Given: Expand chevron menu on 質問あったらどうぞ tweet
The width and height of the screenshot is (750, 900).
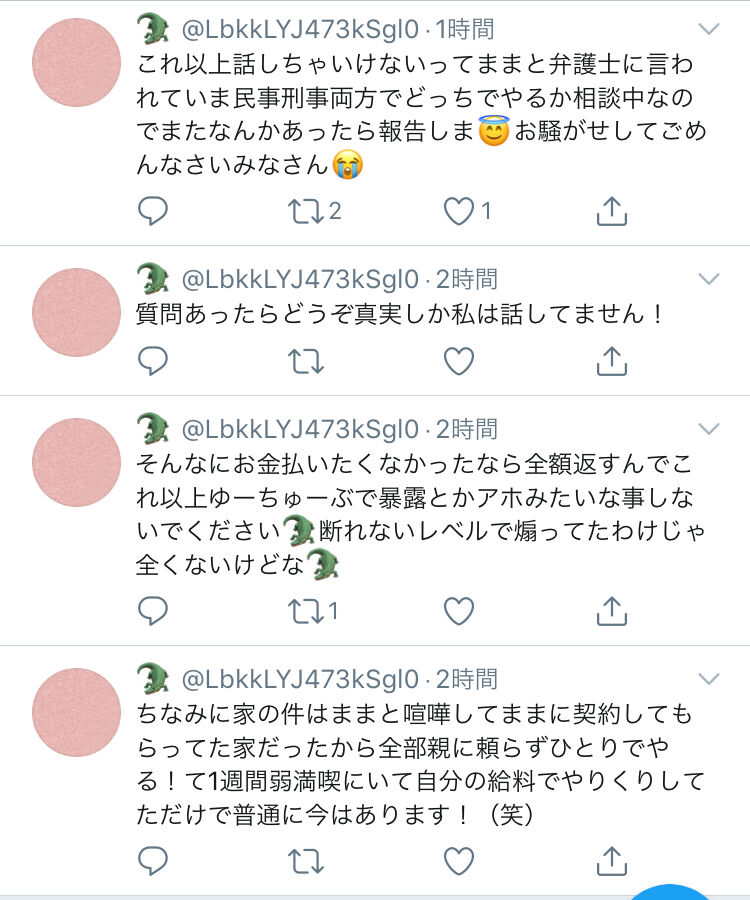Looking at the screenshot, I should 709,279.
